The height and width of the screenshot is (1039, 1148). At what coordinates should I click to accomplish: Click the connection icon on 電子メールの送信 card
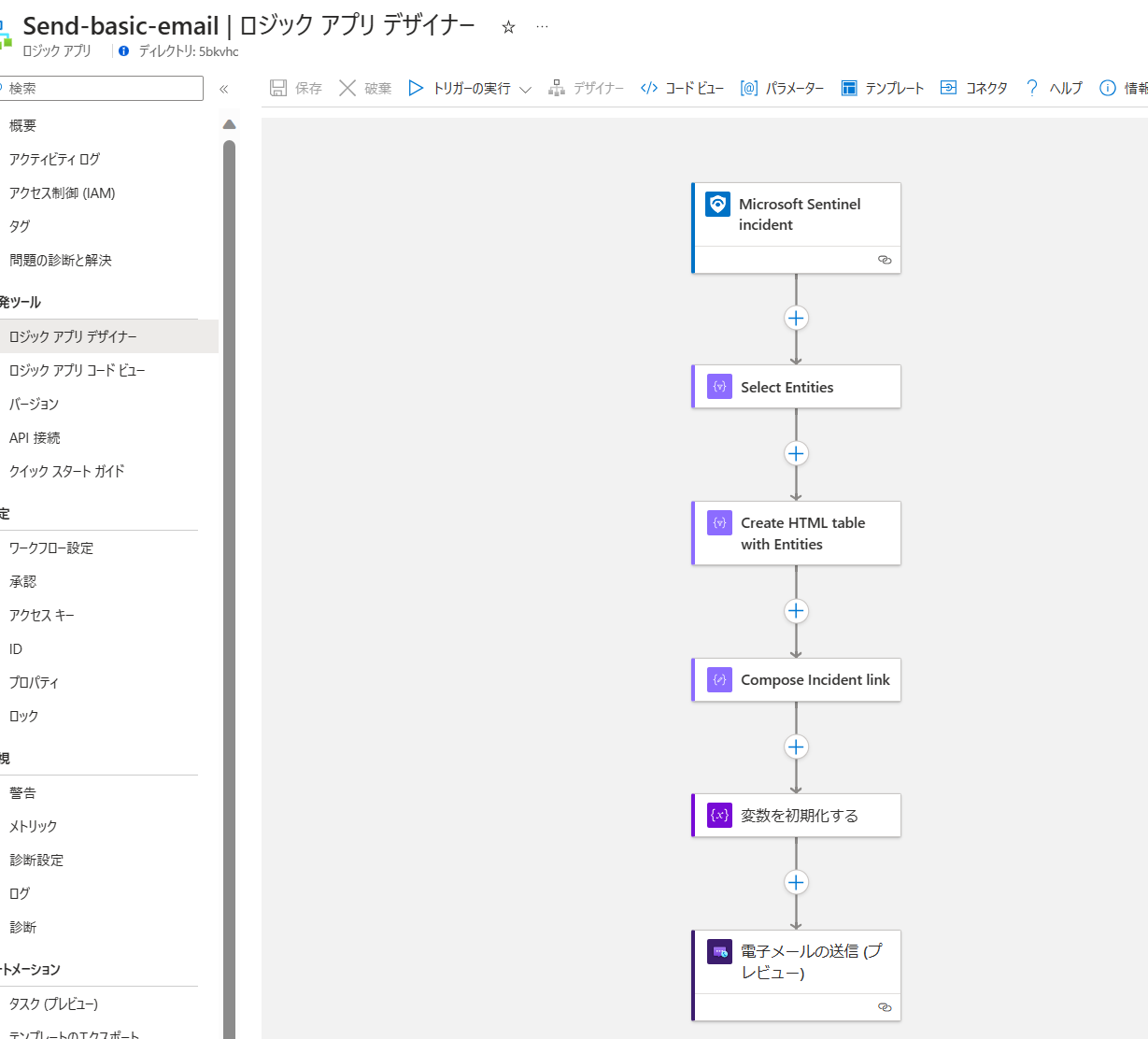(884, 1007)
